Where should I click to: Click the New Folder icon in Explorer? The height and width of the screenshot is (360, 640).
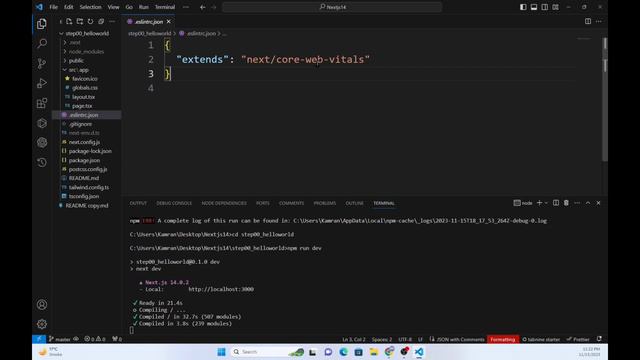(x=80, y=21)
